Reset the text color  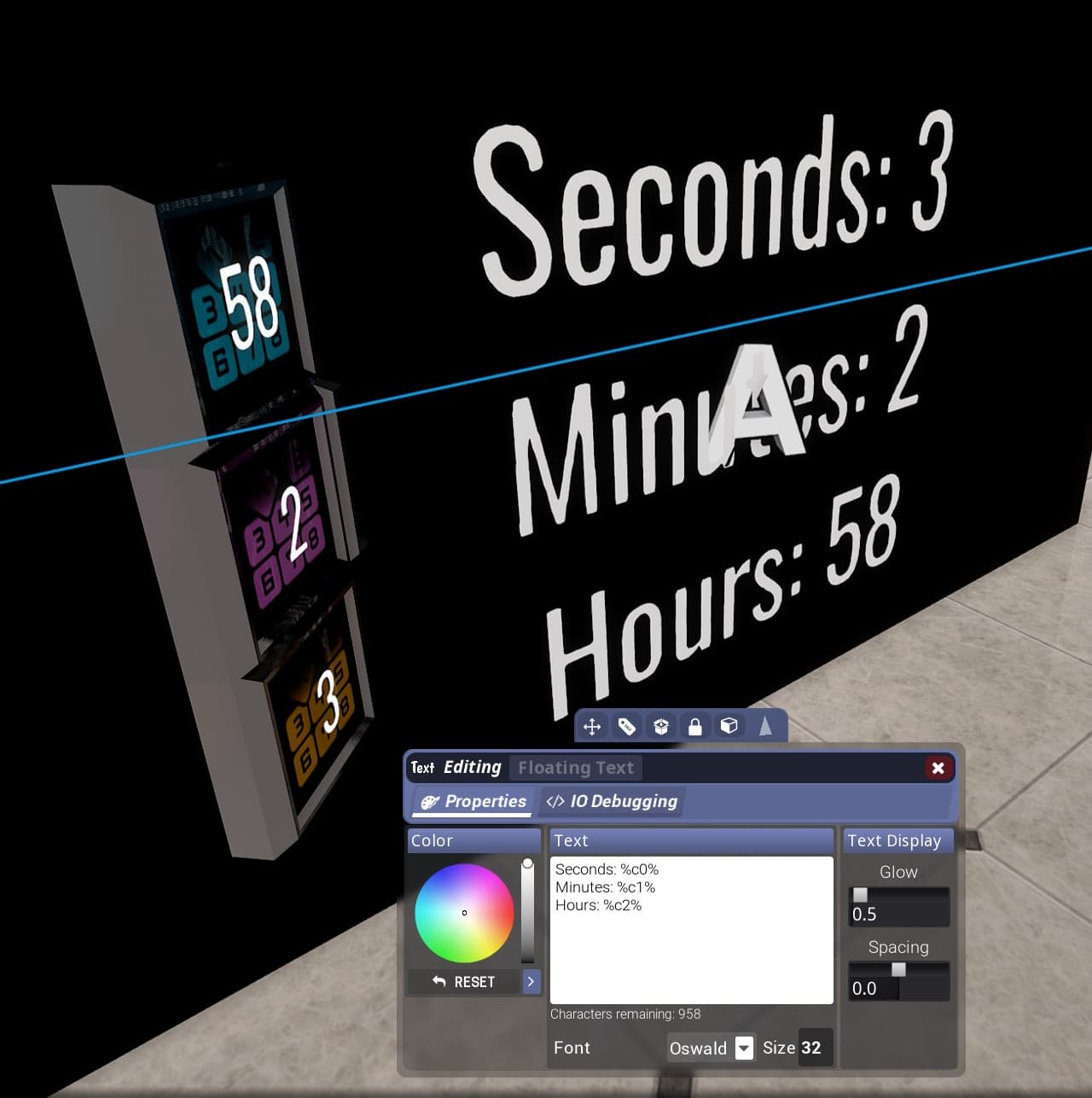[463, 982]
